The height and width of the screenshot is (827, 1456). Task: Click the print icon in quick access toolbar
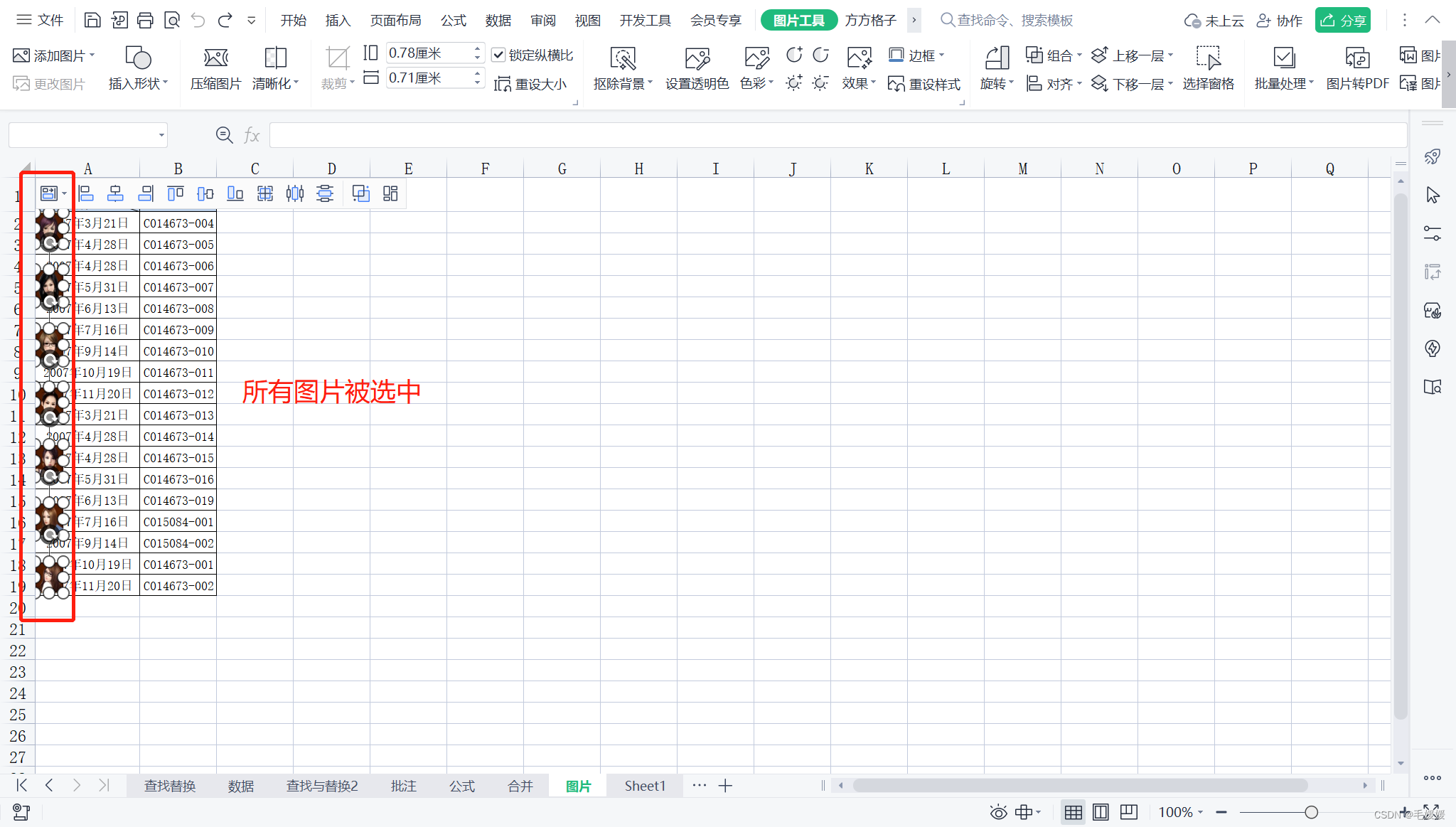[145, 20]
